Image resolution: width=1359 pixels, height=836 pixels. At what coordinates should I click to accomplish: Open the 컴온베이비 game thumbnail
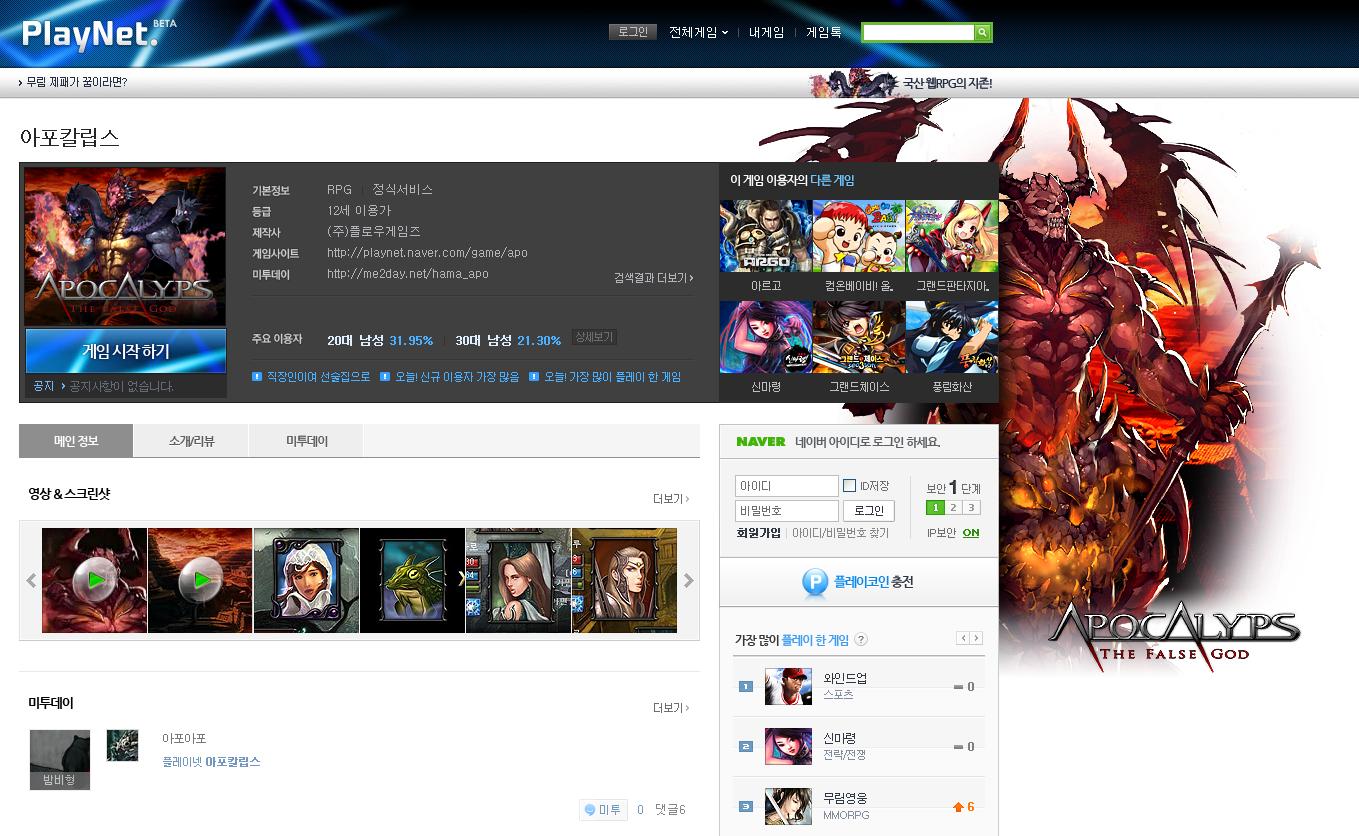tap(858, 236)
